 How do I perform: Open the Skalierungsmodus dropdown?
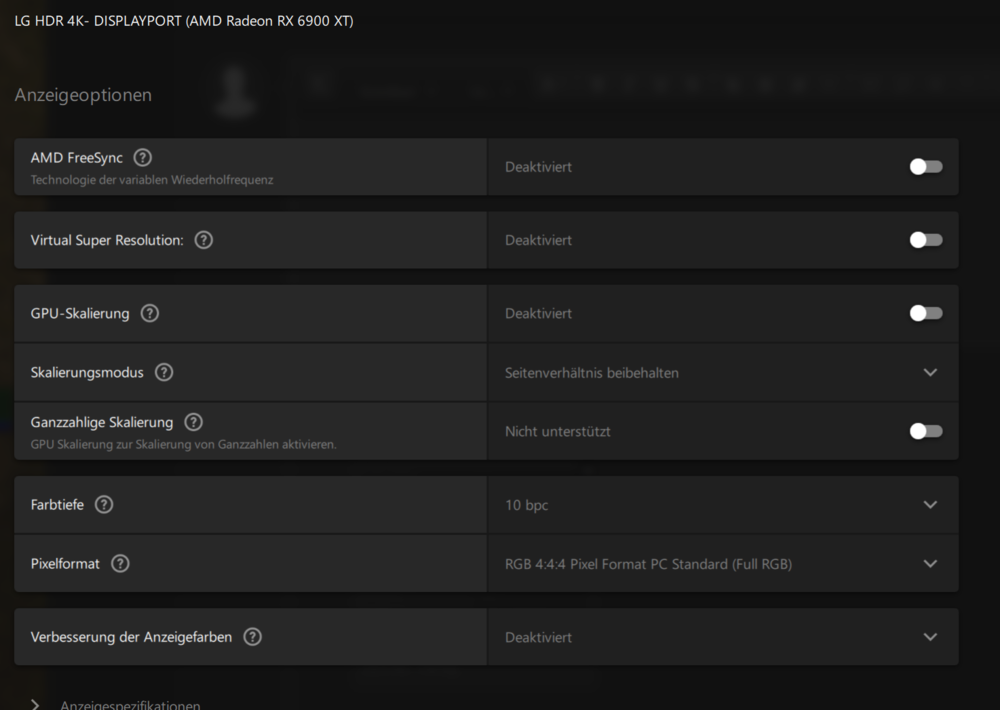(930, 372)
